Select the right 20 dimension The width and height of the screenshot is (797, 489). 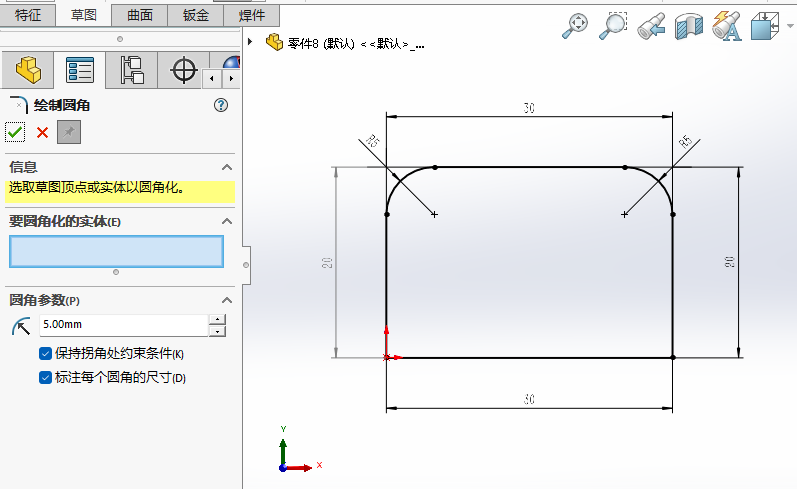(x=729, y=262)
